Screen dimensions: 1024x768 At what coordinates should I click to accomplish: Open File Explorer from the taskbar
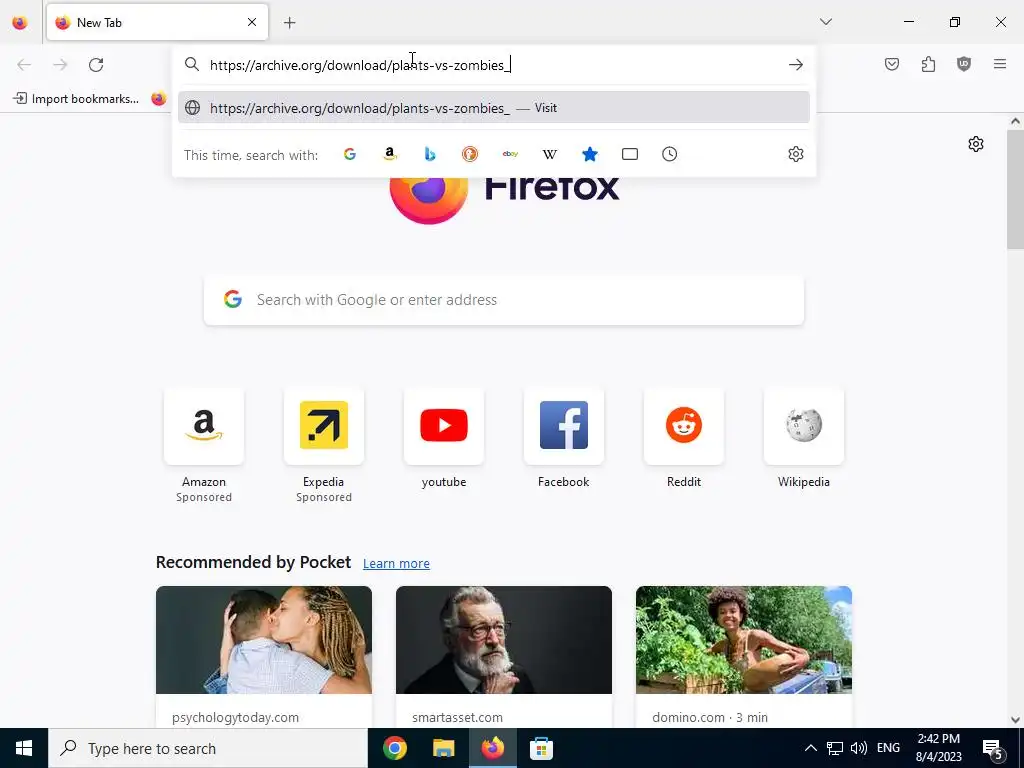click(443, 748)
